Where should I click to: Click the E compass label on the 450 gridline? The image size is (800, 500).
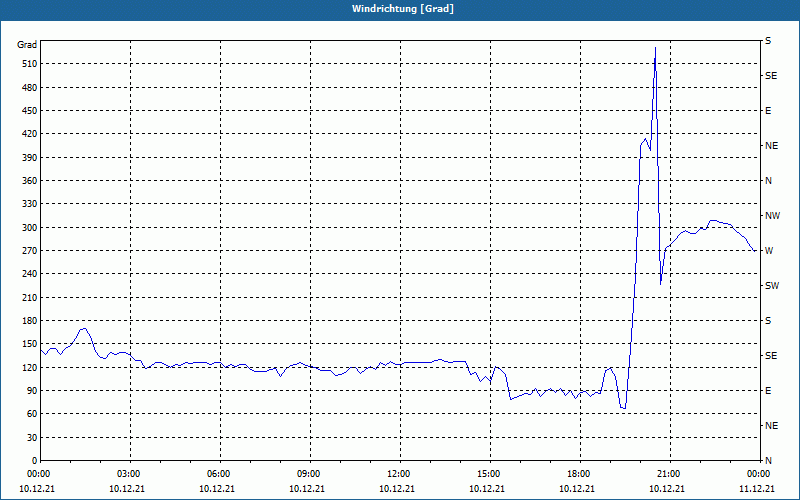click(x=768, y=111)
